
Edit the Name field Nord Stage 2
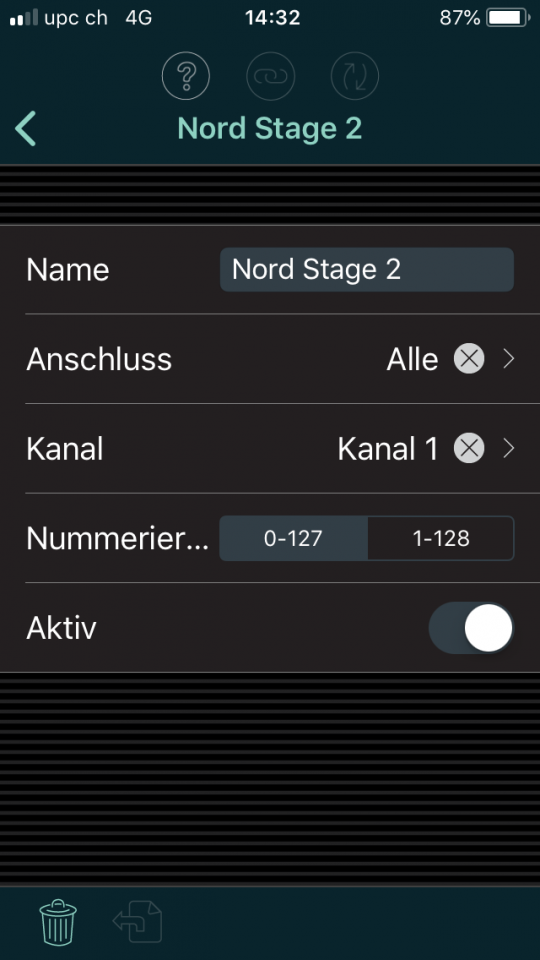coord(367,269)
